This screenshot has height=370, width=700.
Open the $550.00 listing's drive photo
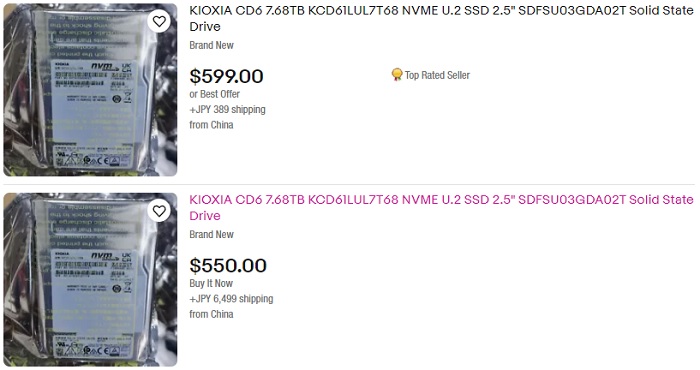click(x=90, y=280)
